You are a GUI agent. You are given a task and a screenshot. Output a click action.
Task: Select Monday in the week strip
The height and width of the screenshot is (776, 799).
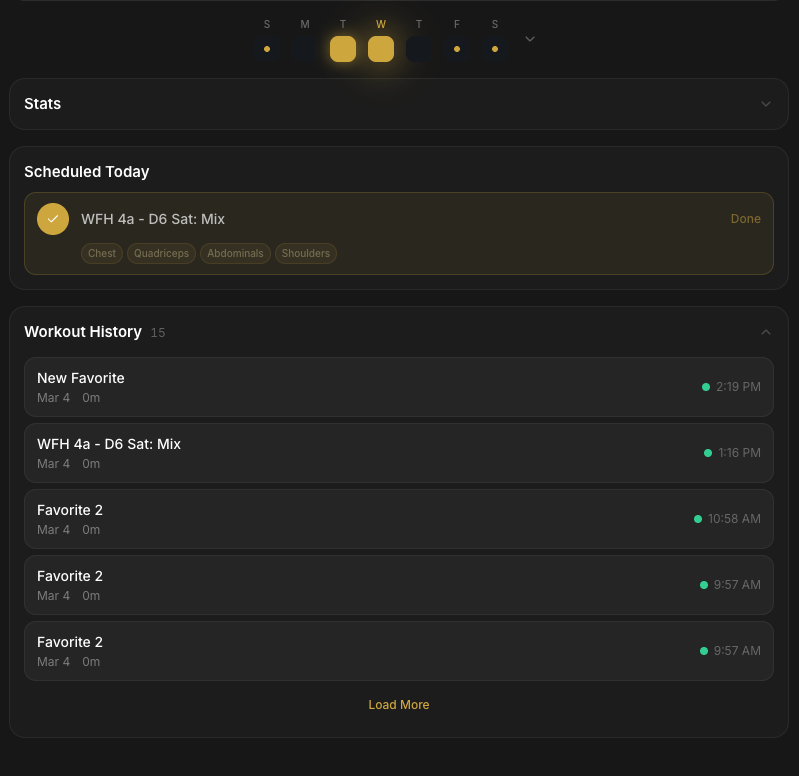tap(305, 48)
